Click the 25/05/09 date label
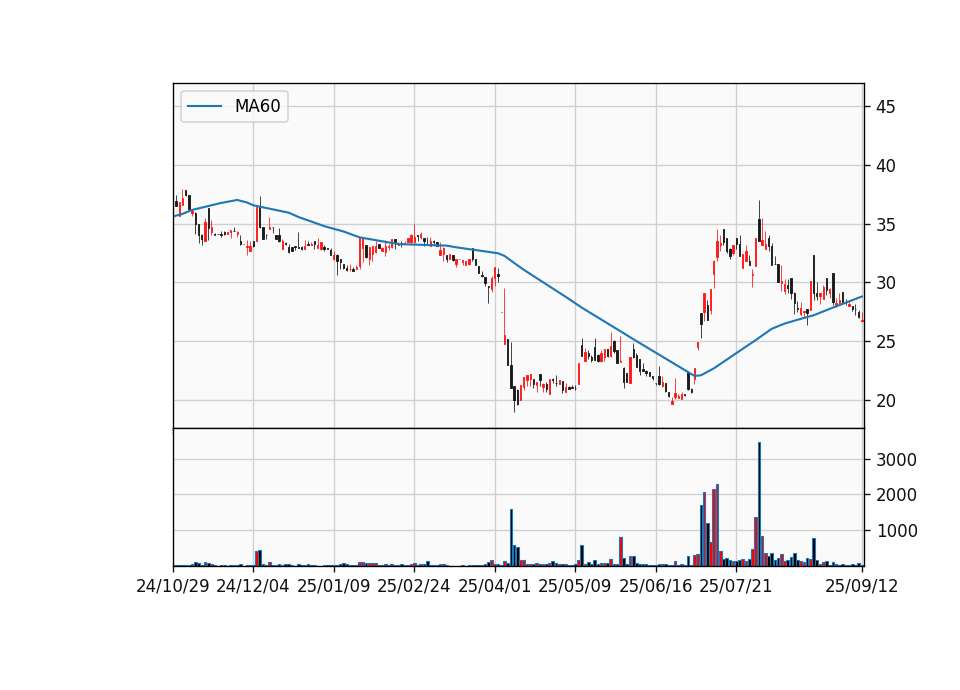Image resolution: width=960 pixels, height=690 pixels. click(575, 586)
